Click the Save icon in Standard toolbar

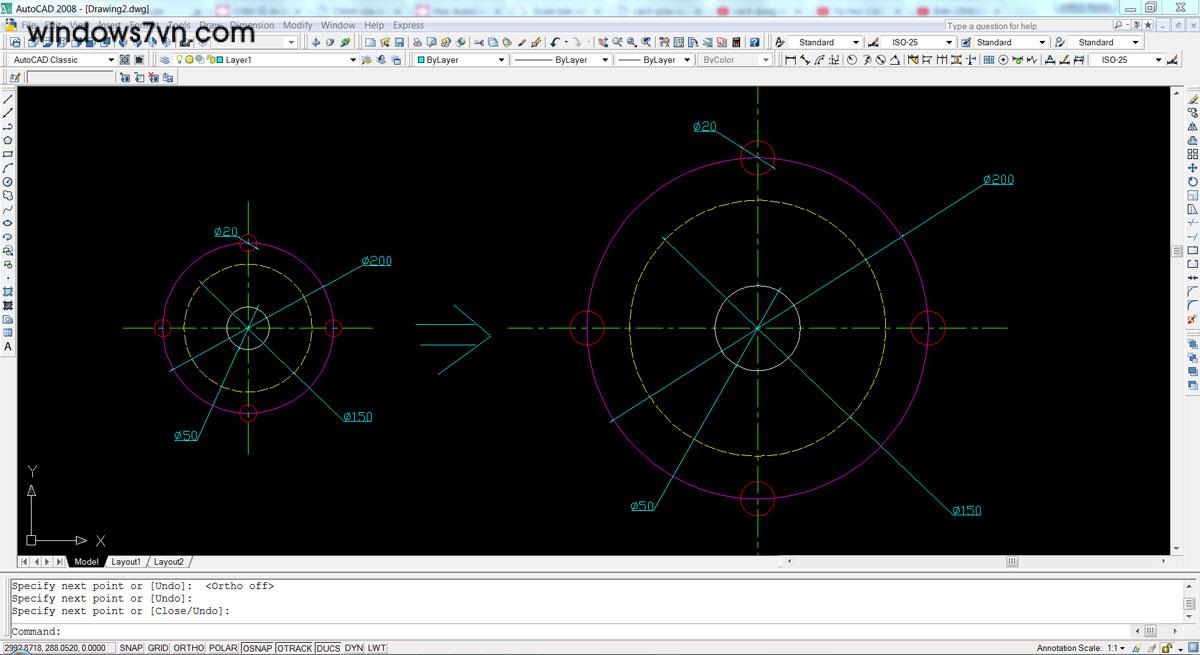pos(399,42)
